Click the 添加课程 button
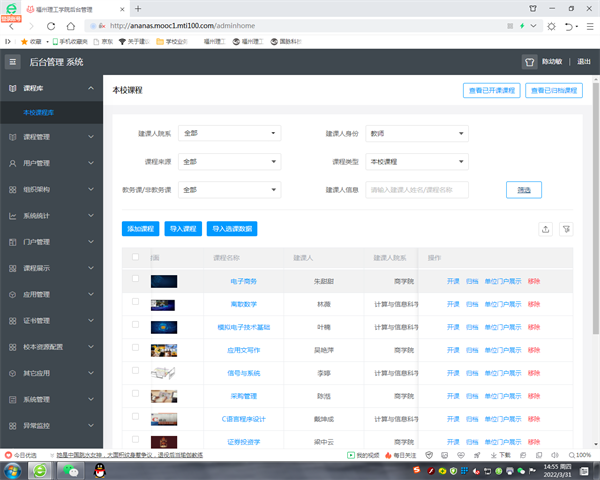 click(x=141, y=229)
